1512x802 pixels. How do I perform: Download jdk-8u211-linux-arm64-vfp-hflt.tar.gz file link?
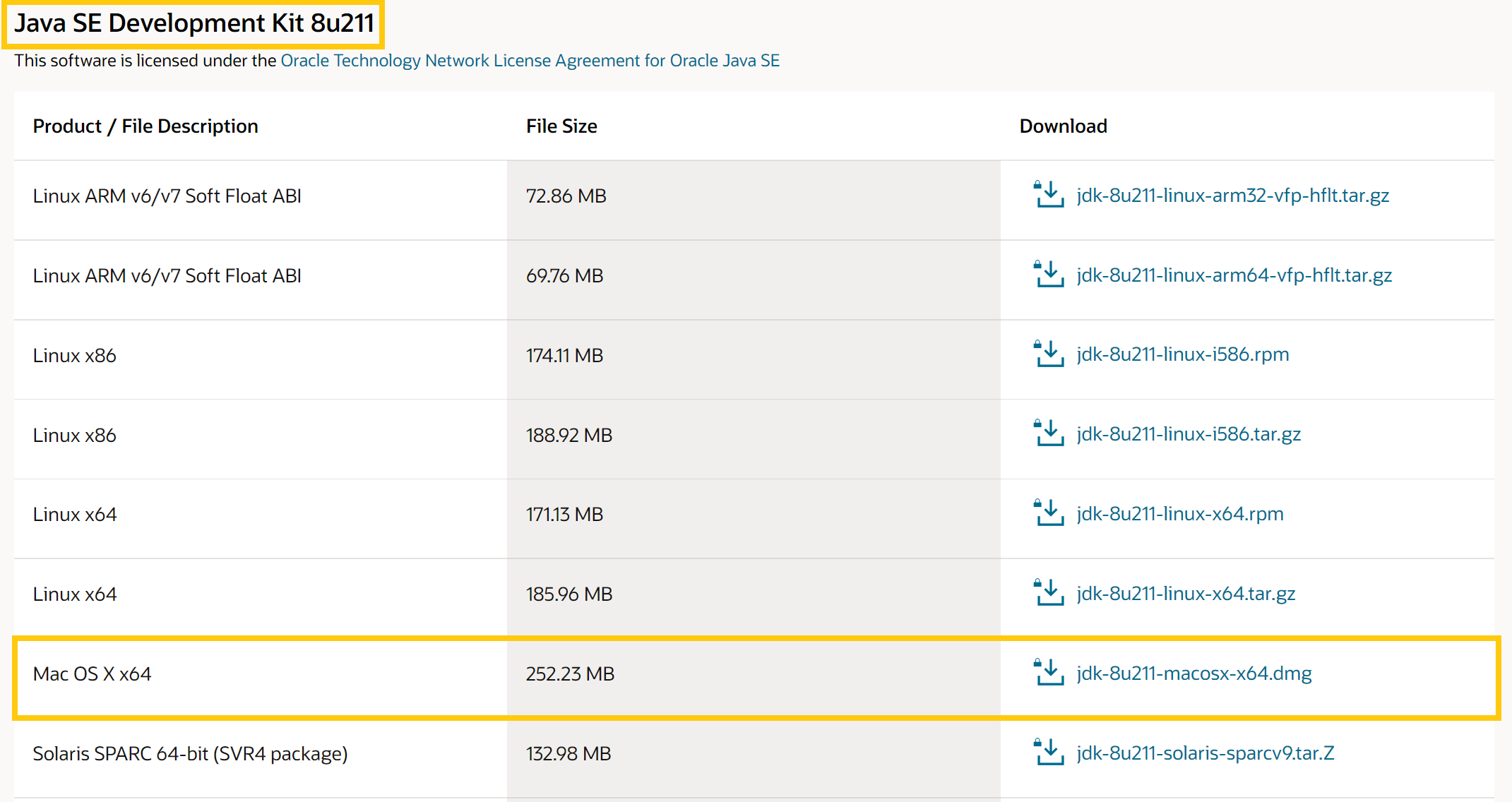[x=1234, y=275]
